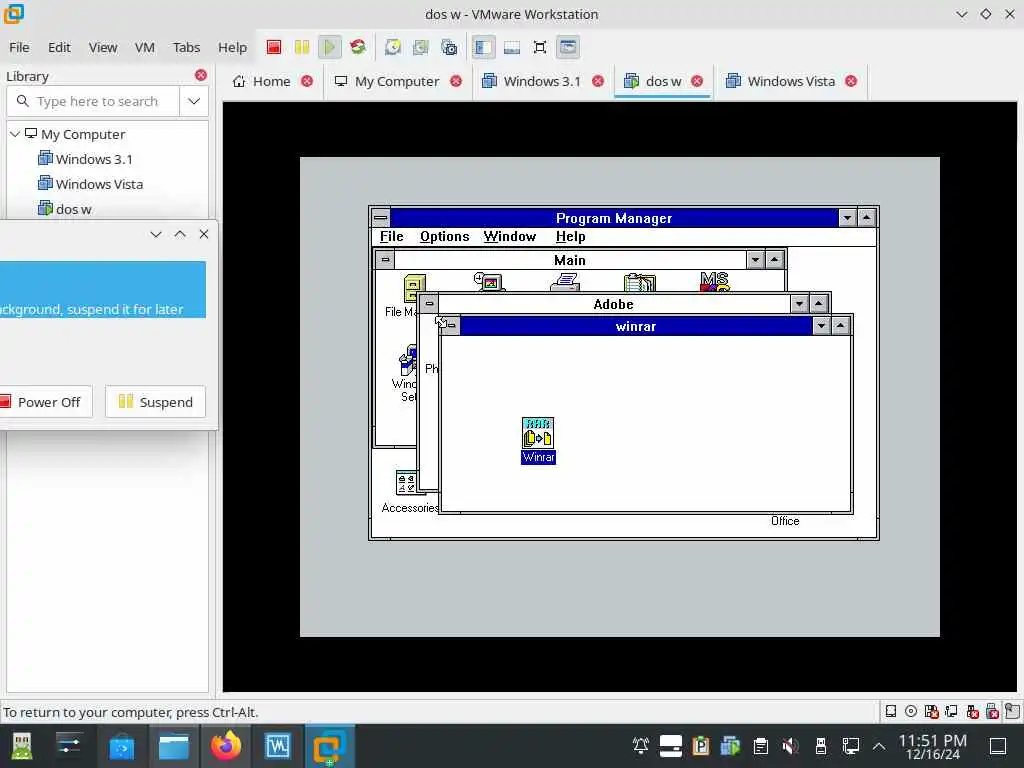1024x768 pixels.
Task: Click the CD/DVD device status icon
Action: (x=911, y=712)
